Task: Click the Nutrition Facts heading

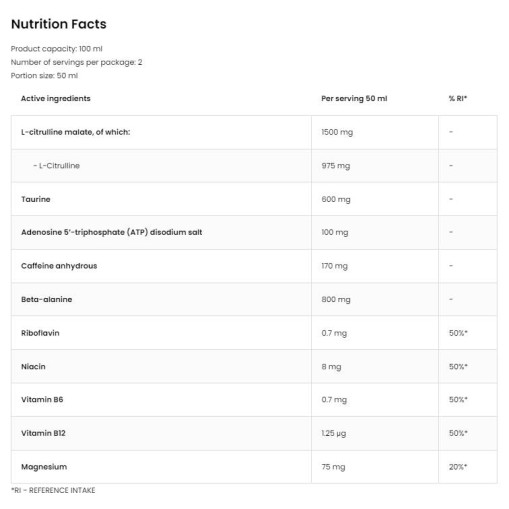Action: [59, 24]
